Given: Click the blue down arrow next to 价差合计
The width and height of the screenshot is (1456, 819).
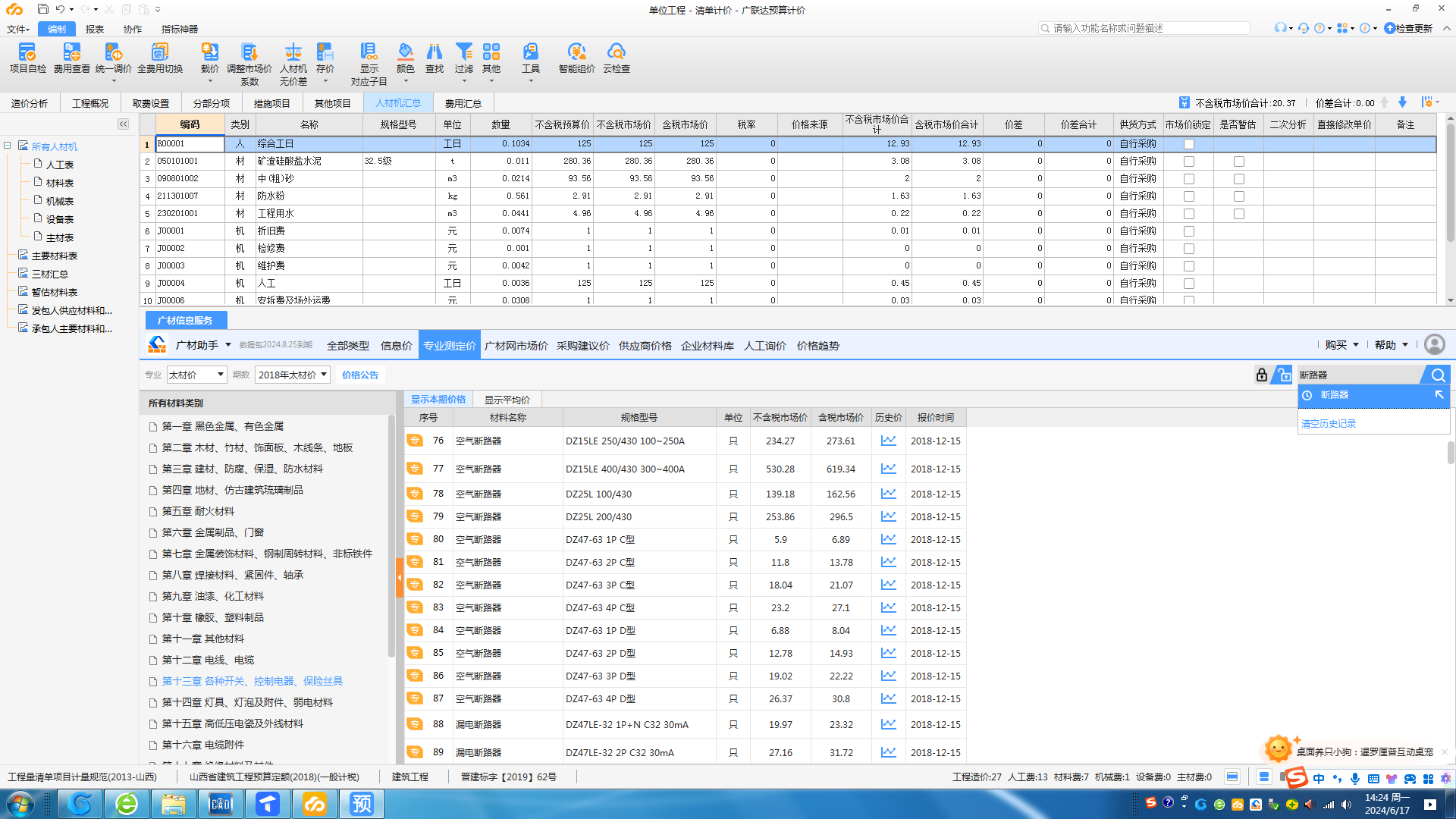Looking at the screenshot, I should (x=1402, y=102).
